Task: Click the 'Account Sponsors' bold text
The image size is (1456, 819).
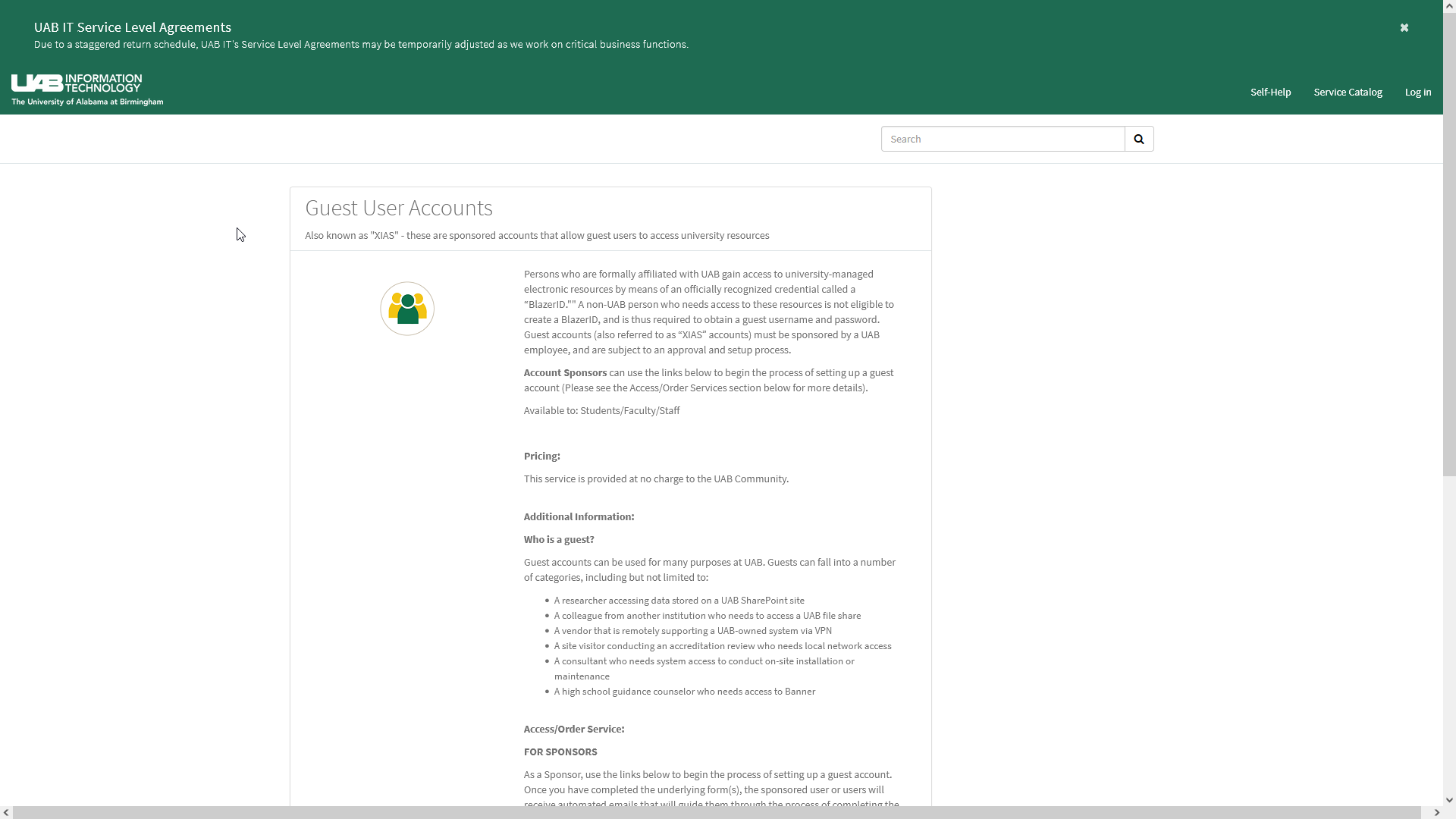Action: tap(565, 372)
